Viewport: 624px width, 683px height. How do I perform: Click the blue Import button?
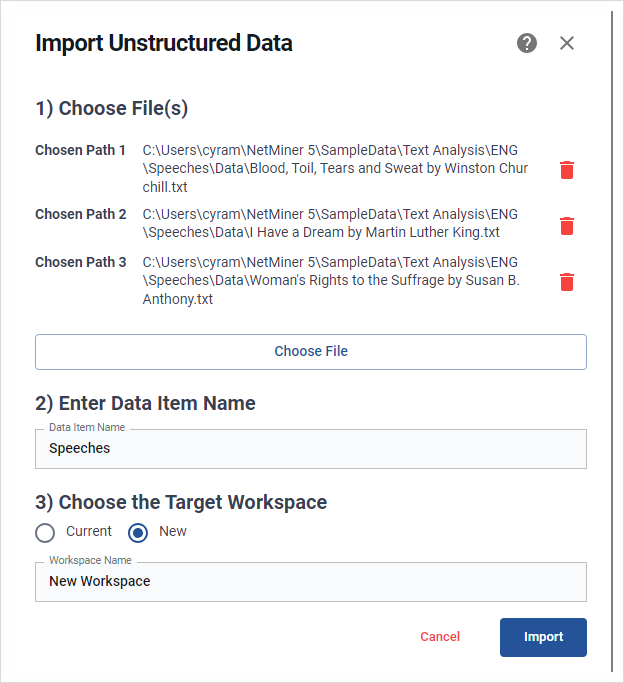(543, 637)
